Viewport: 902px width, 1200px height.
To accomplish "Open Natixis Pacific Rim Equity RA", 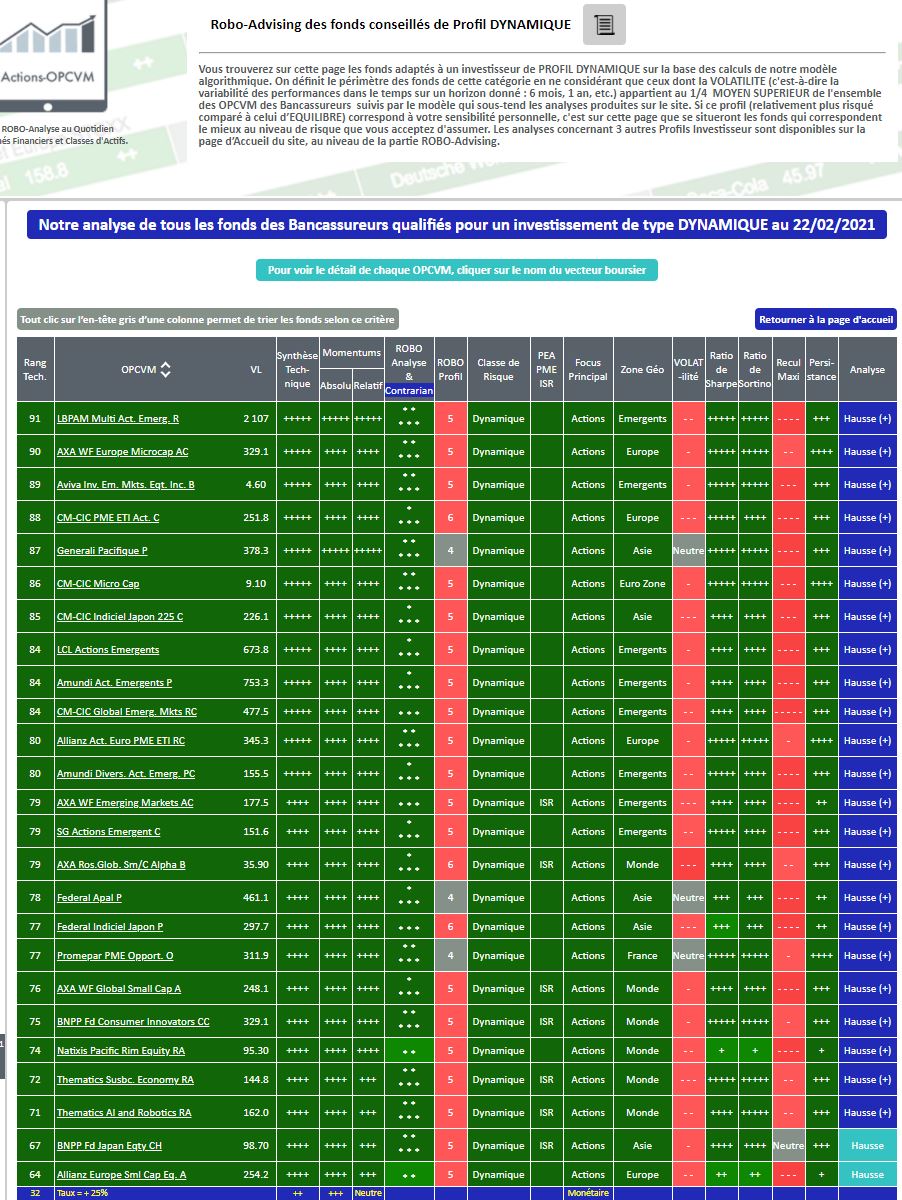I will [x=121, y=1051].
